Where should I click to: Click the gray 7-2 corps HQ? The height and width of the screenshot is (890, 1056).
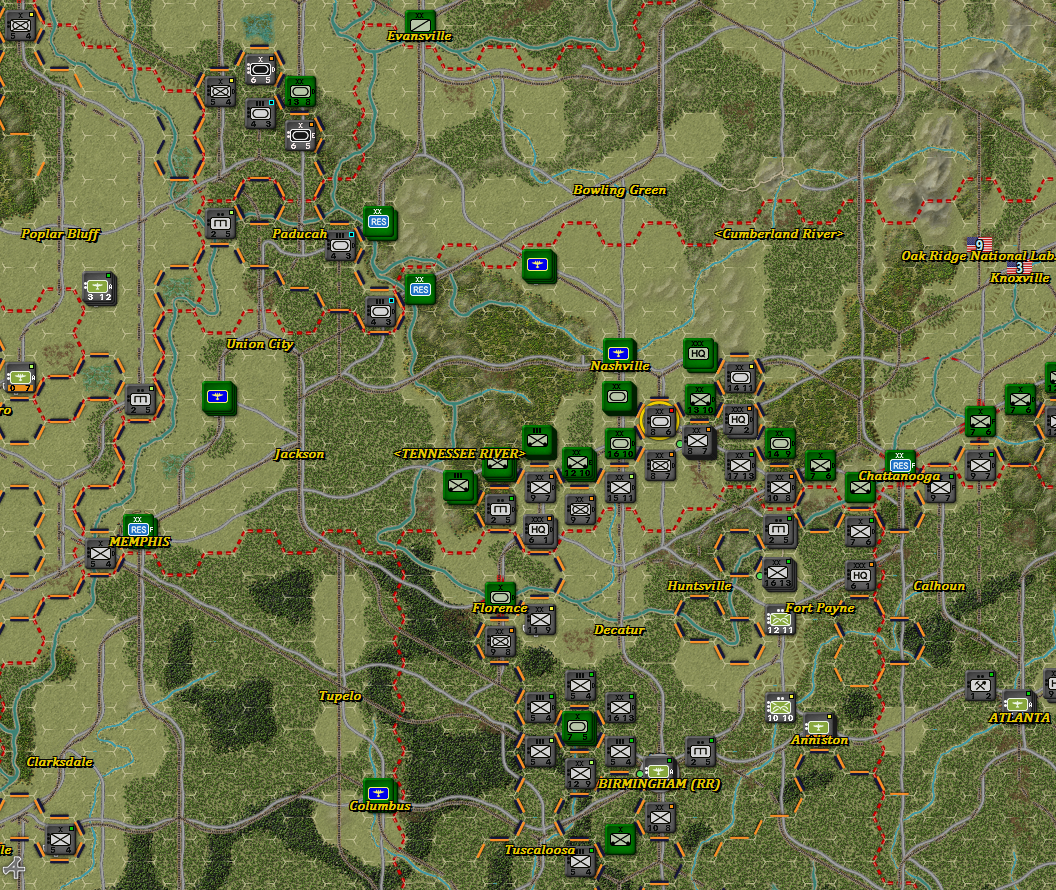(x=738, y=420)
